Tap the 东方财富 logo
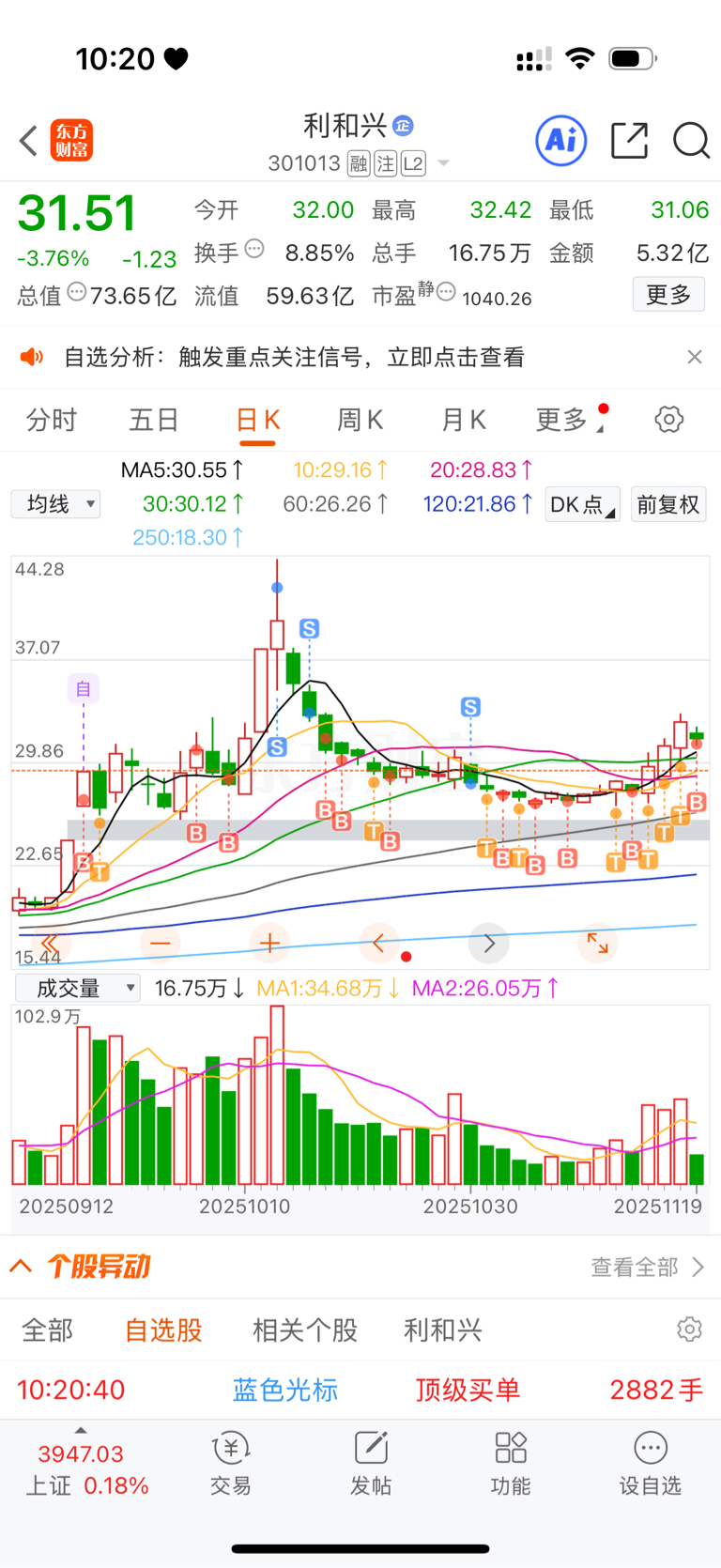Screen dimensions: 721x1568 click(72, 141)
